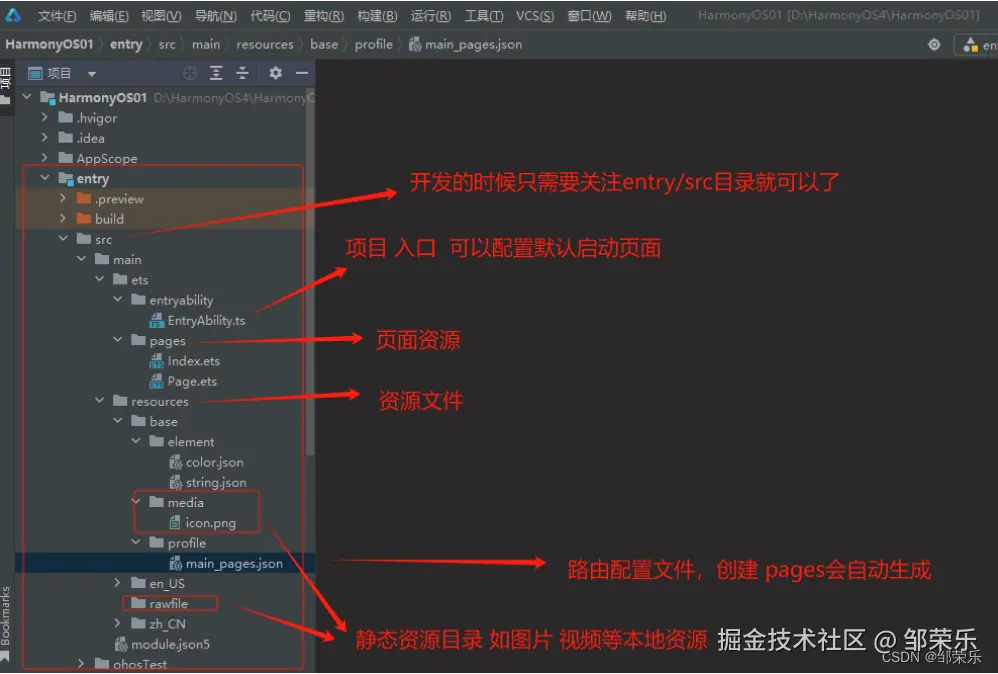Click the target locate icon in navigation bar
This screenshot has width=998, height=674.
pyautogui.click(x=934, y=45)
